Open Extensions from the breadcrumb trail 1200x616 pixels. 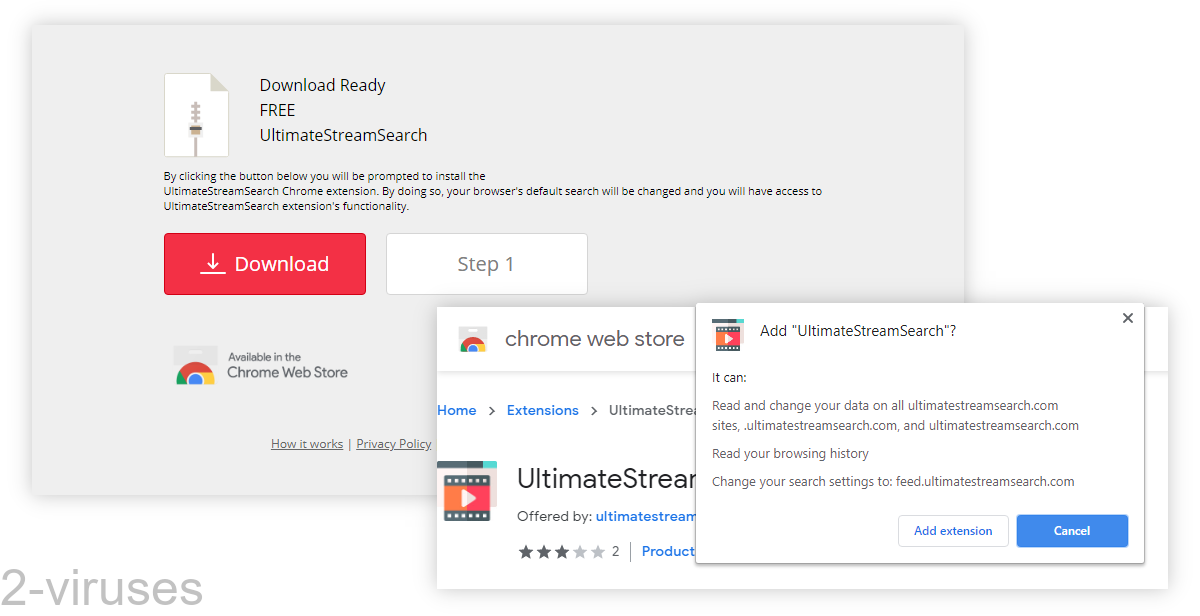pos(542,410)
